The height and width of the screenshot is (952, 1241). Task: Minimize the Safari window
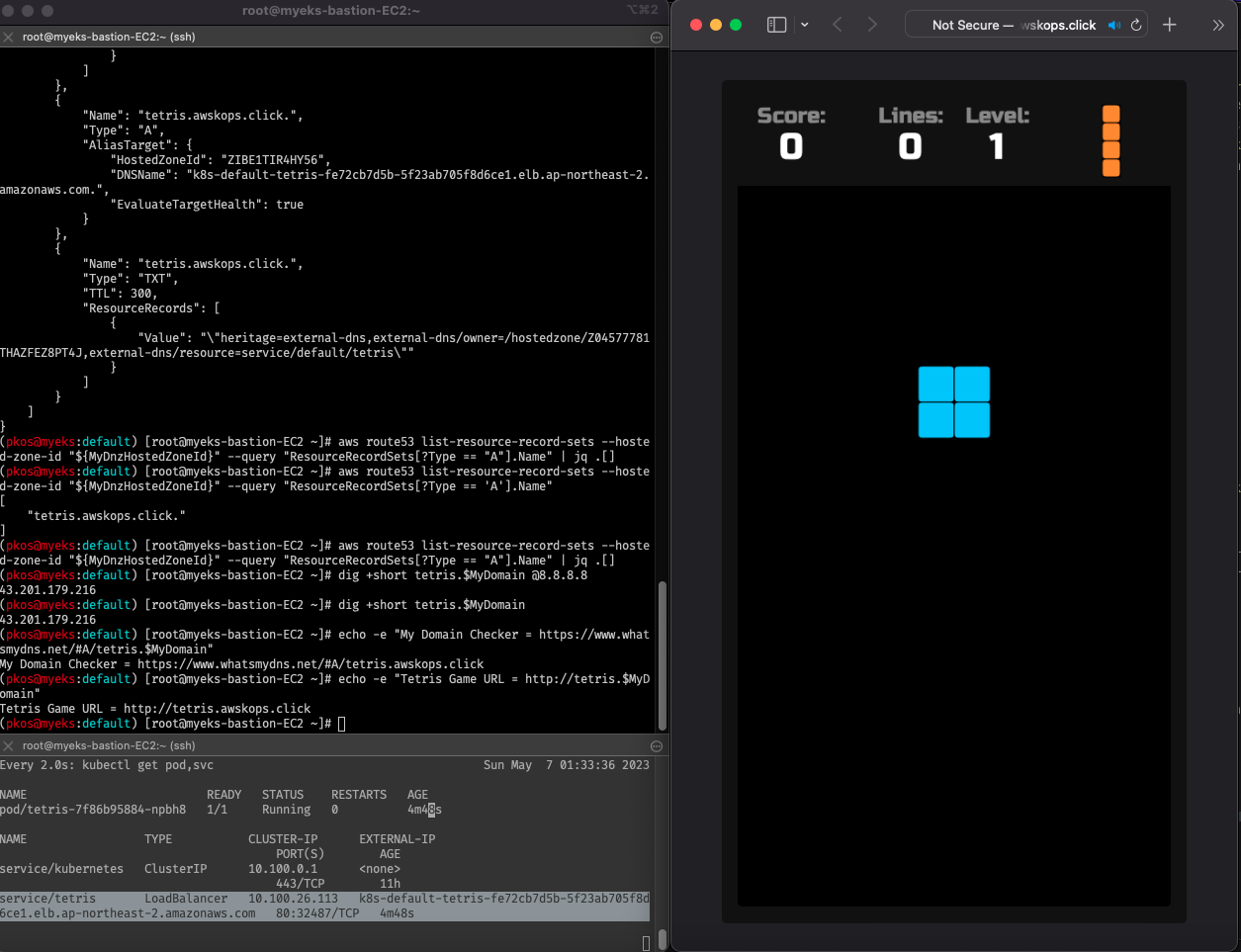[716, 25]
